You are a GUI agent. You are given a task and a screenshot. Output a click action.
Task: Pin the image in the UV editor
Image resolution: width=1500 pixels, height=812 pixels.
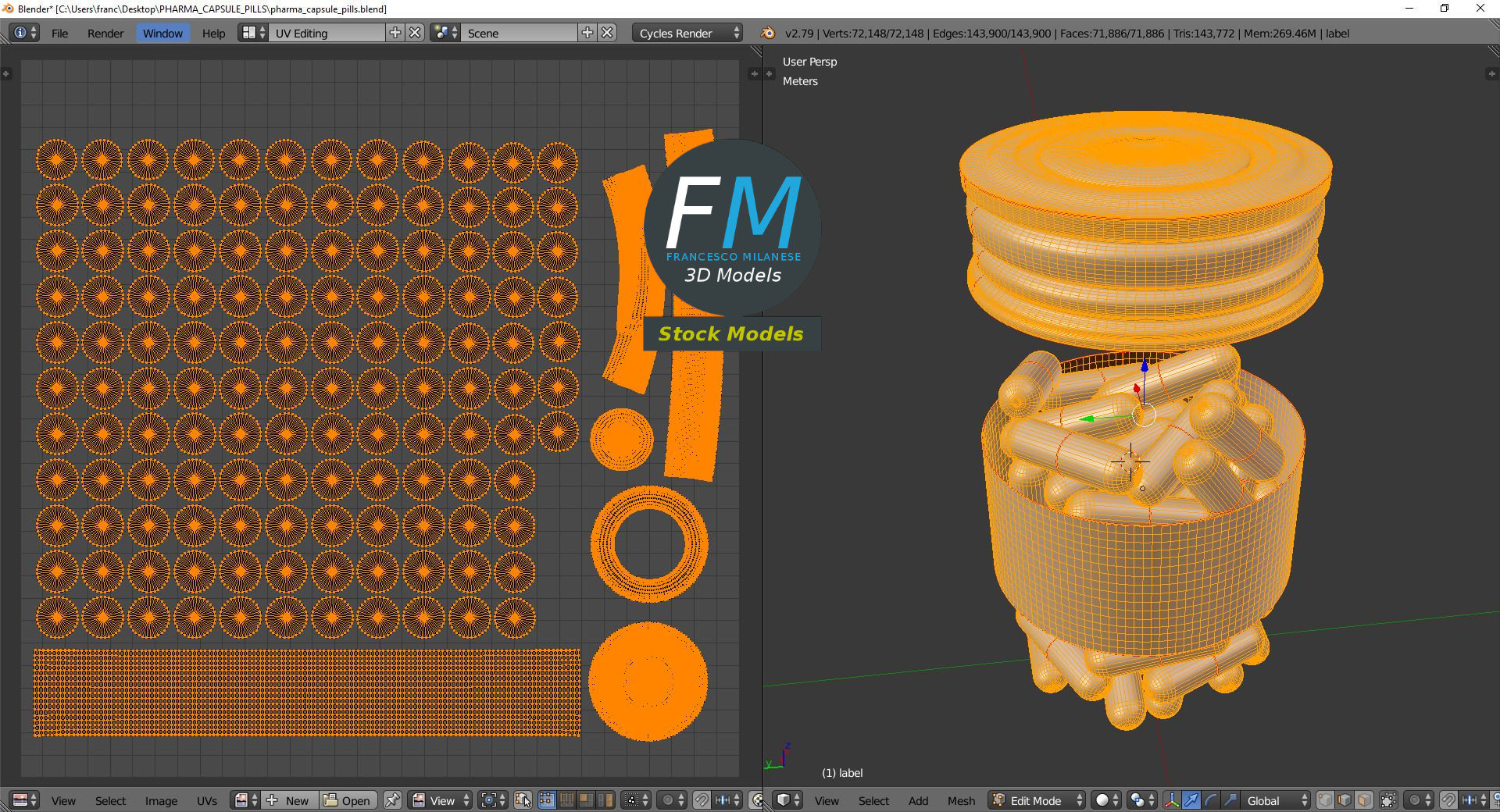pyautogui.click(x=393, y=800)
